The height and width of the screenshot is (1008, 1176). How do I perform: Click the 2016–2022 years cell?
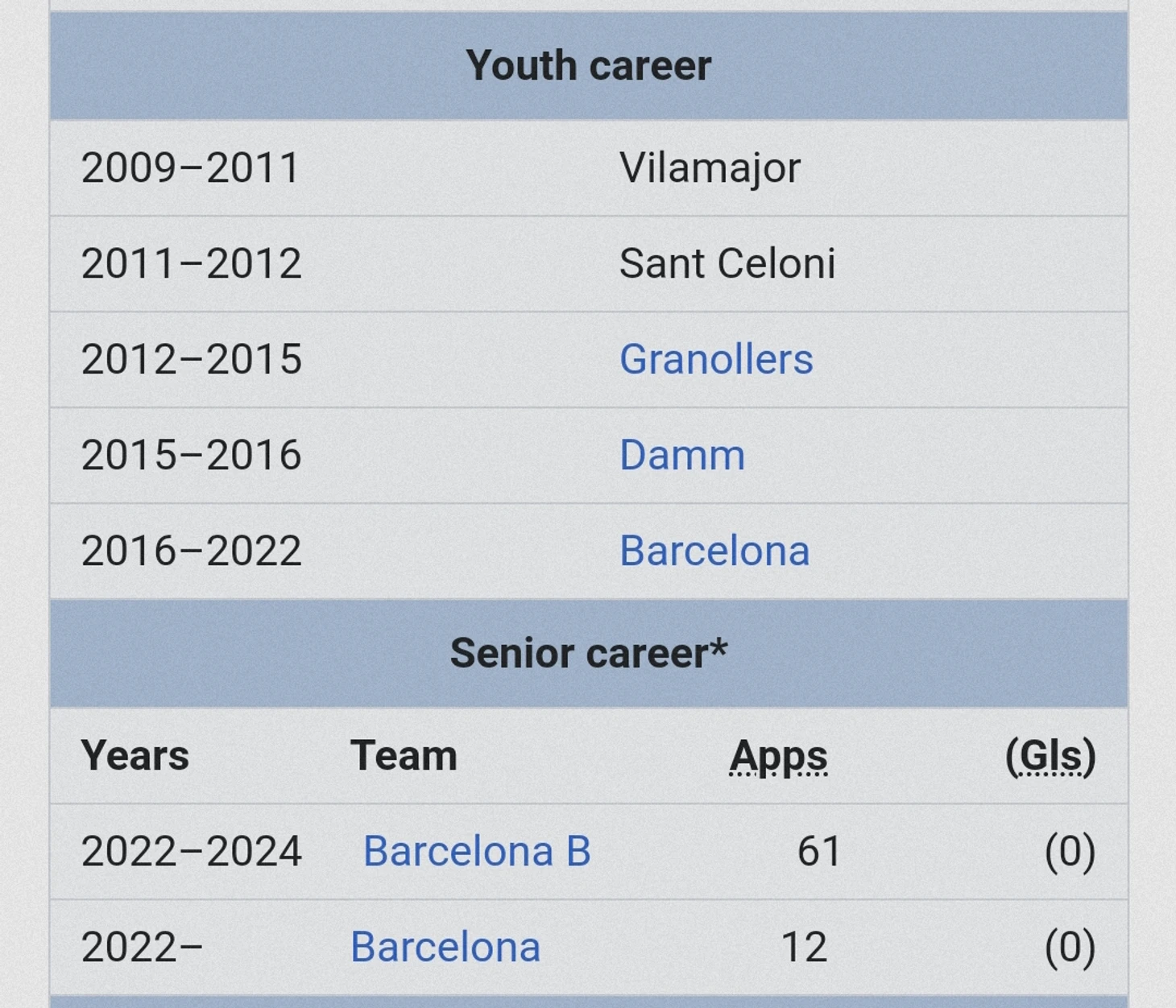click(191, 551)
